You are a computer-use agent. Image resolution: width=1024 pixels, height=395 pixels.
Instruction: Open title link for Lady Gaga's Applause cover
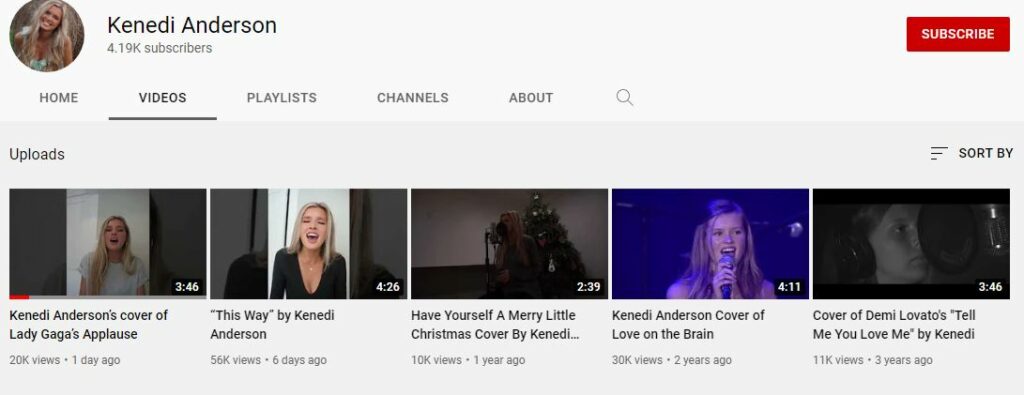(89, 324)
